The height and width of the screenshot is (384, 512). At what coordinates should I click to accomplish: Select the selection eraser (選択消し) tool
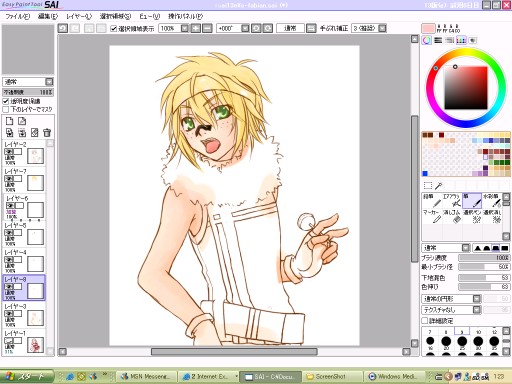click(x=492, y=216)
